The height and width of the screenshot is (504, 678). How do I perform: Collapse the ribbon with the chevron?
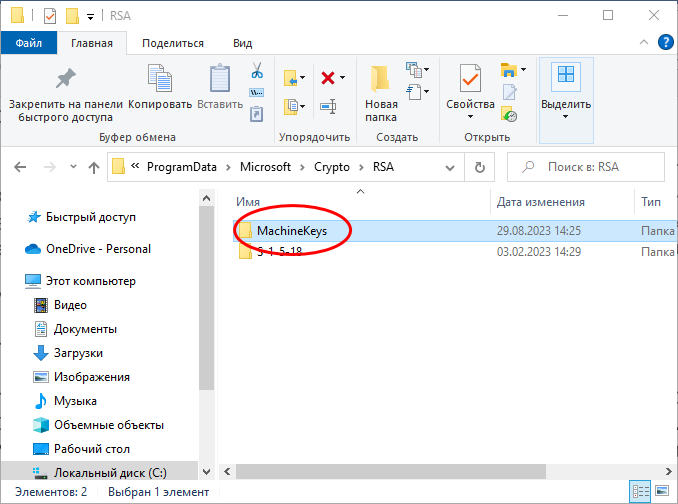tap(644, 42)
